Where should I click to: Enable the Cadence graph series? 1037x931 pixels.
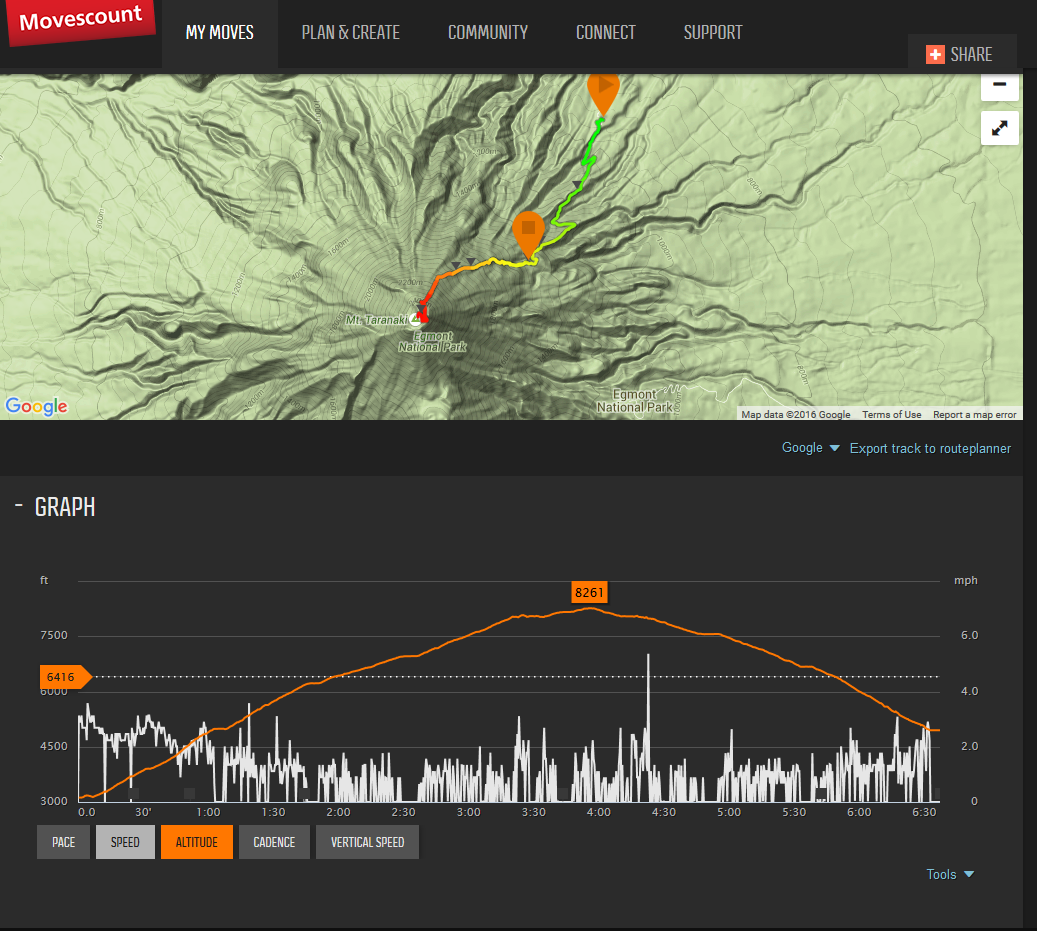(274, 842)
